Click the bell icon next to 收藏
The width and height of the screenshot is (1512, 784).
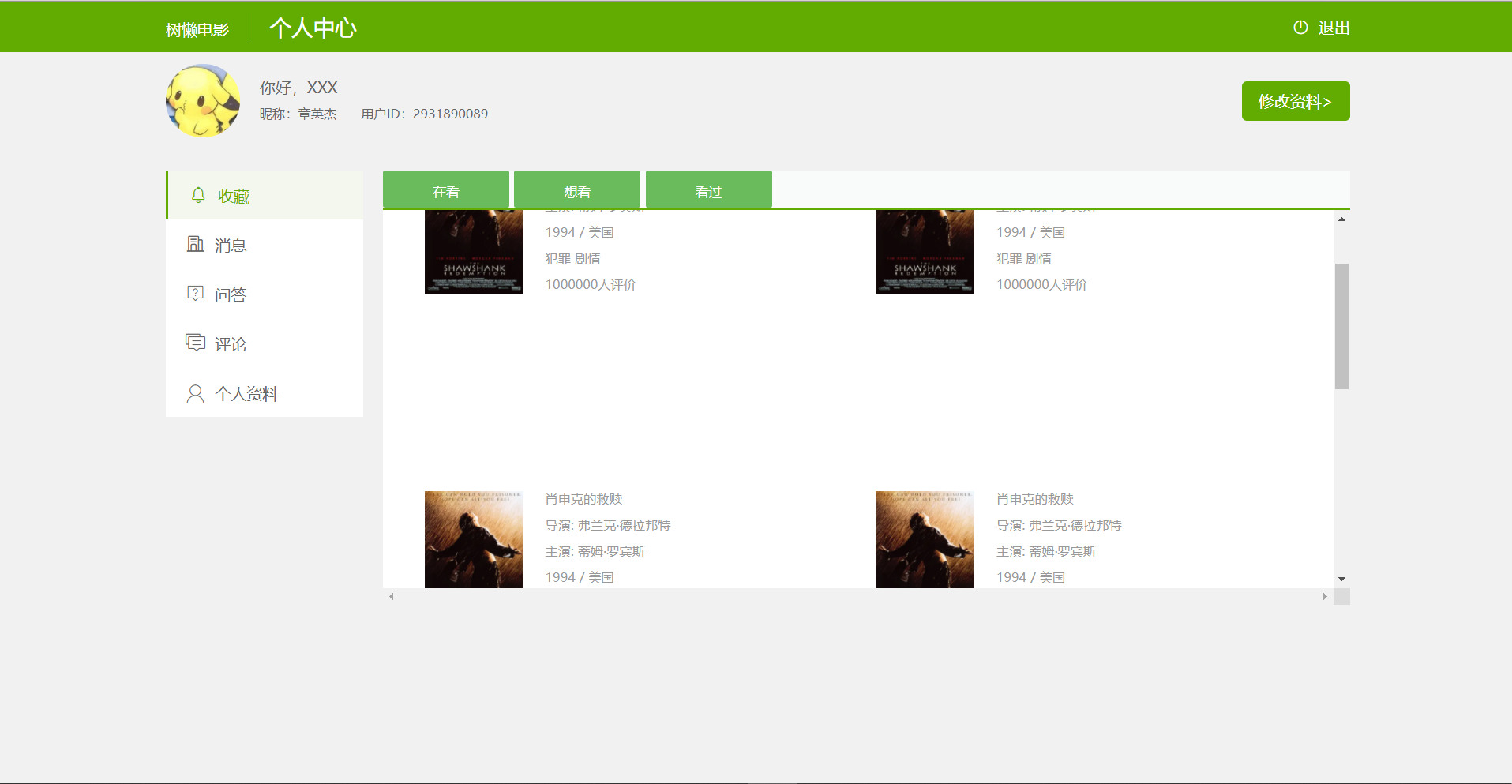(x=198, y=195)
